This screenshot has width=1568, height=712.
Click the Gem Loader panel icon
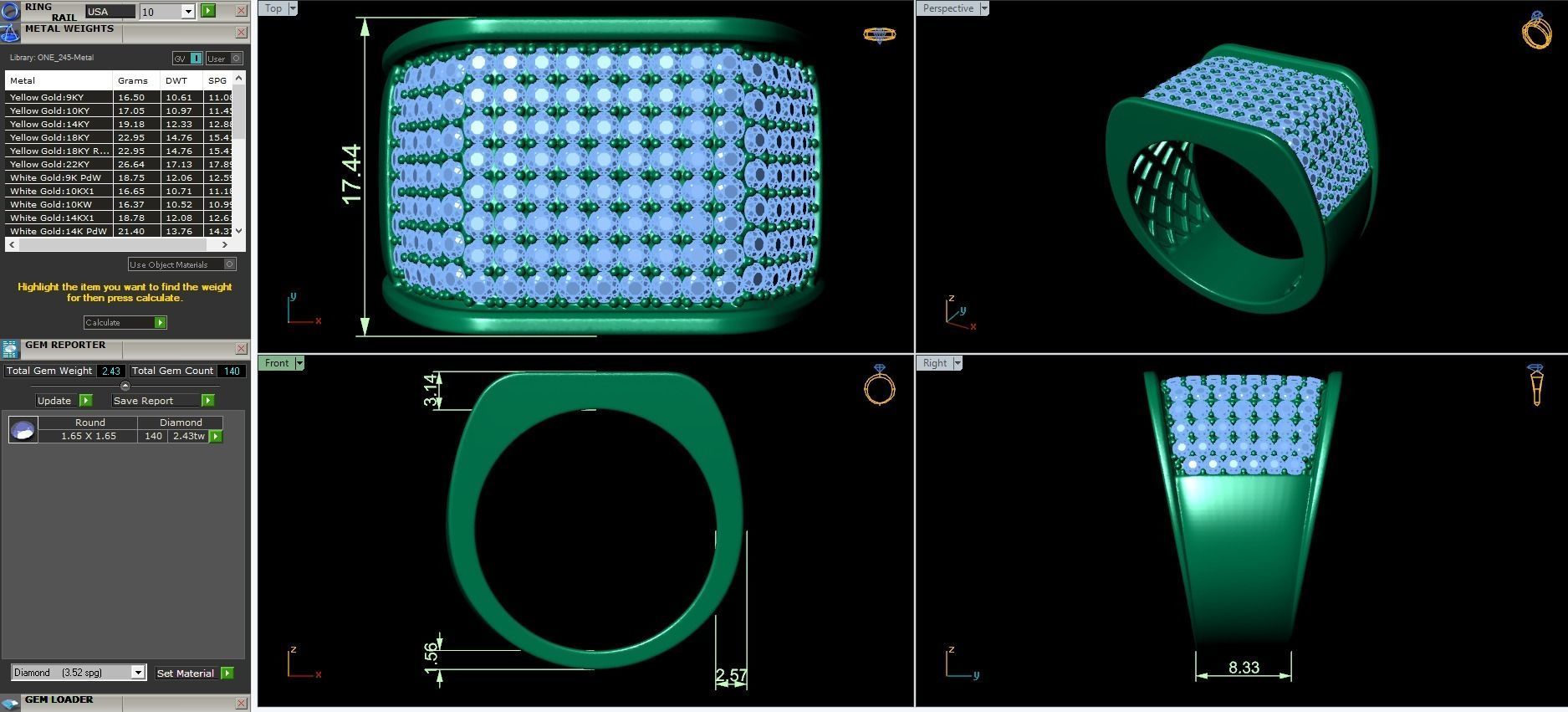pos(10,703)
